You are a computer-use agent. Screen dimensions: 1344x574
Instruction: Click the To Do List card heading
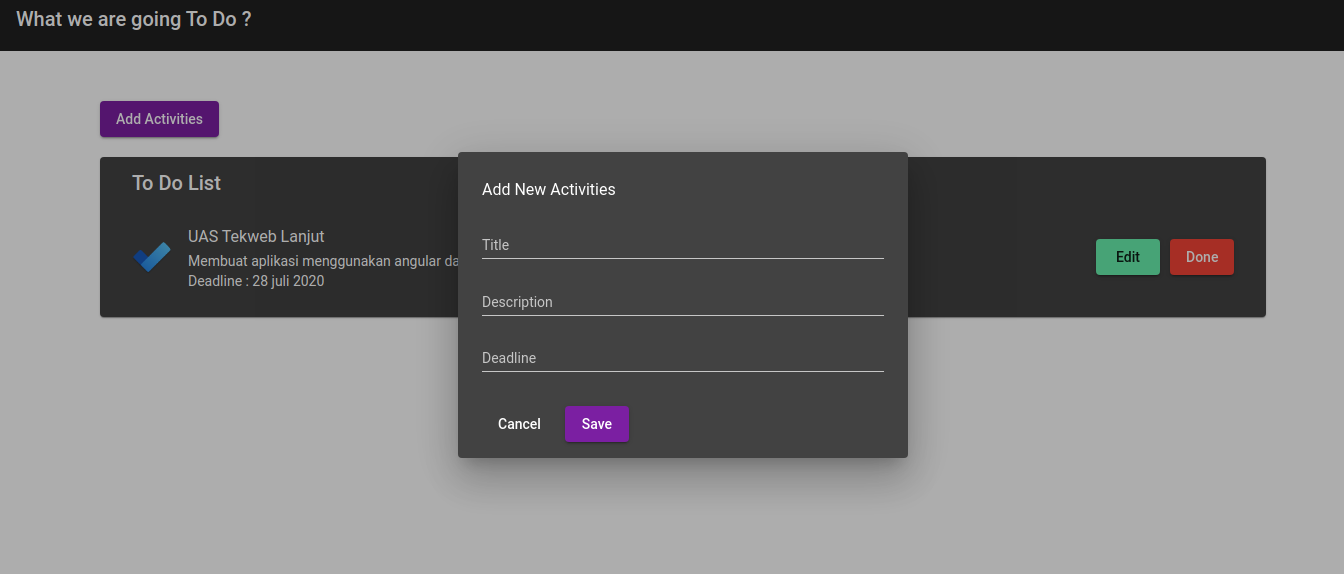(177, 183)
